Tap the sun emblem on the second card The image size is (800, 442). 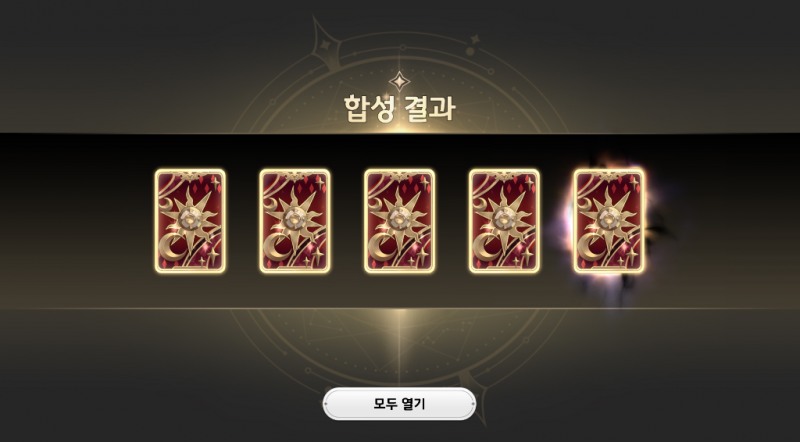click(298, 218)
